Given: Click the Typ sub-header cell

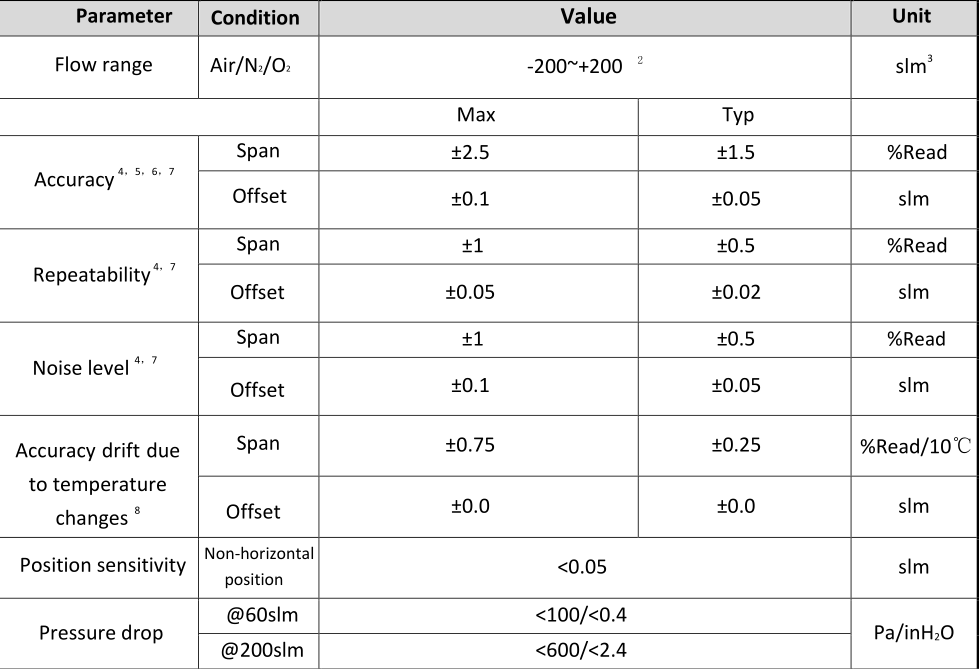Looking at the screenshot, I should pyautogui.click(x=738, y=115).
